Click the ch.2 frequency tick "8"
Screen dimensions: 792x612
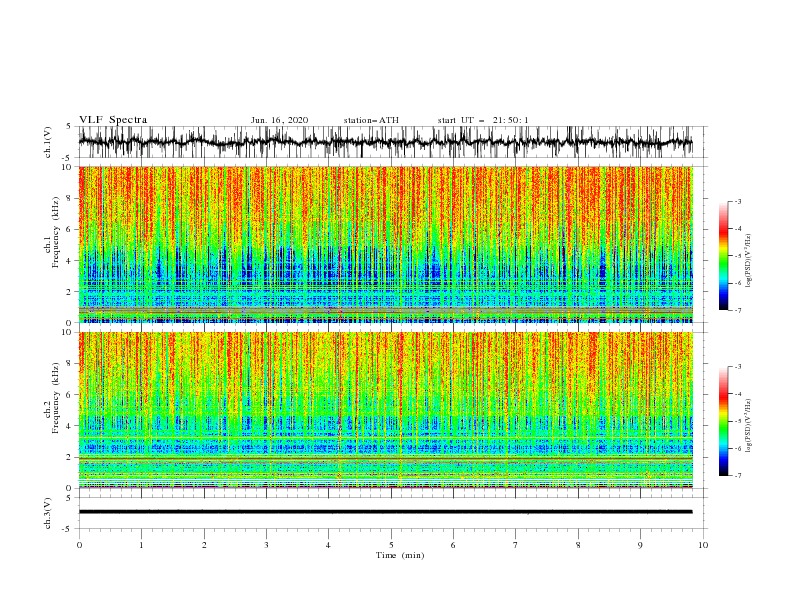tap(70, 364)
